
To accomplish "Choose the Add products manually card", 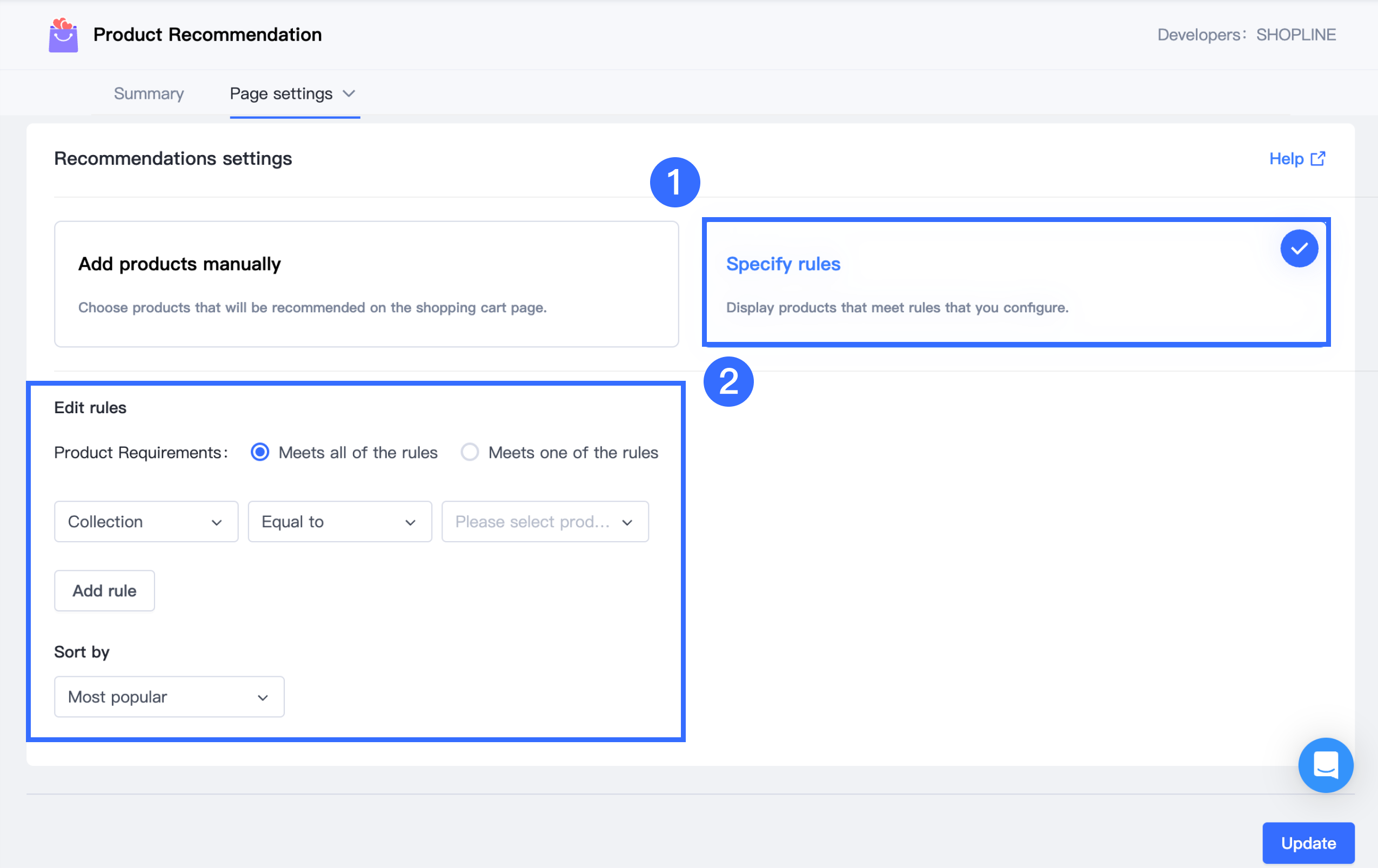I will coord(366,284).
